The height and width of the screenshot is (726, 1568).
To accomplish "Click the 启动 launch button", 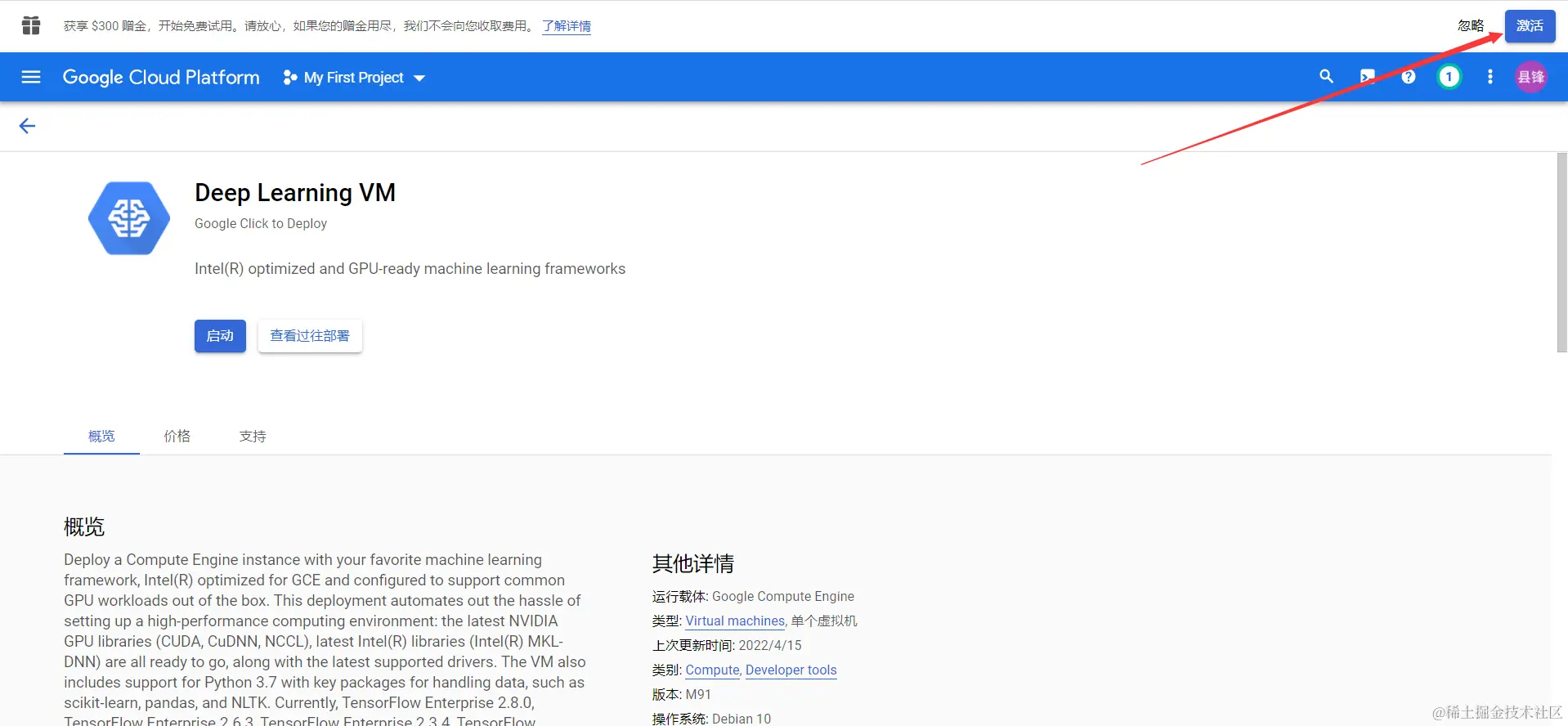I will 220,336.
